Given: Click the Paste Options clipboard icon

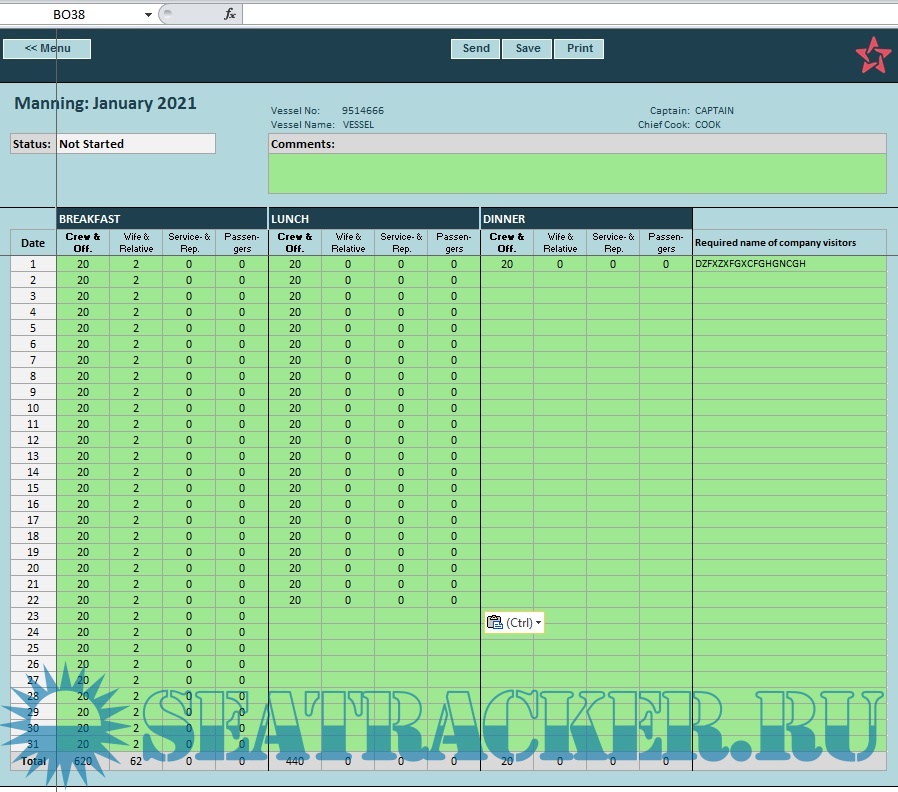Looking at the screenshot, I should (x=494, y=622).
